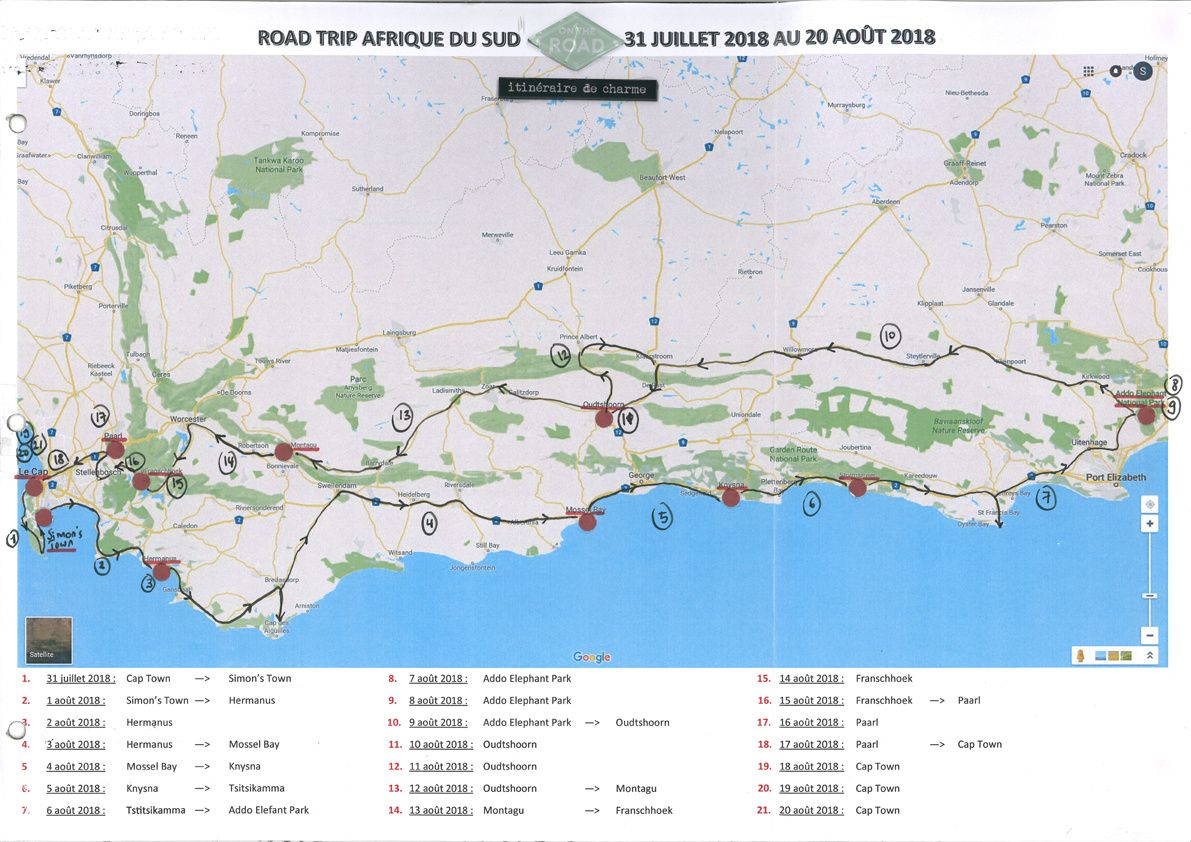
Task: Click the Piketberg town label
Action: pyautogui.click(x=78, y=286)
